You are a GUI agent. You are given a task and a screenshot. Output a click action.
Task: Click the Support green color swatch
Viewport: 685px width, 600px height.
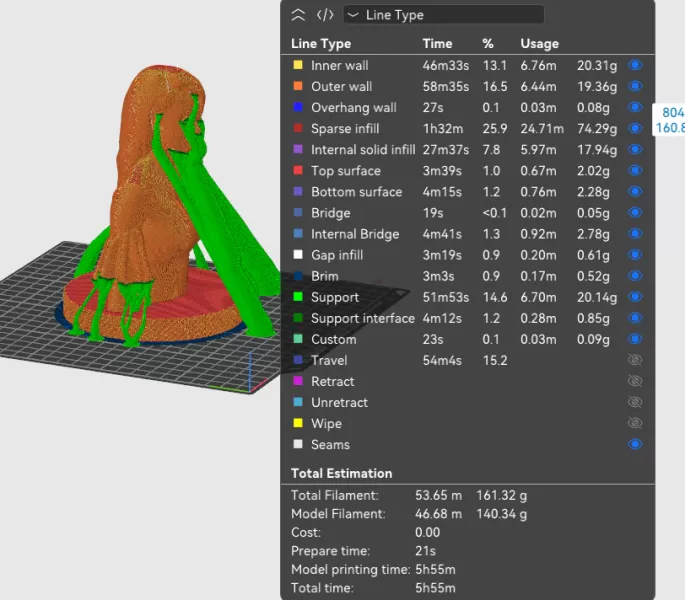pyautogui.click(x=297, y=297)
